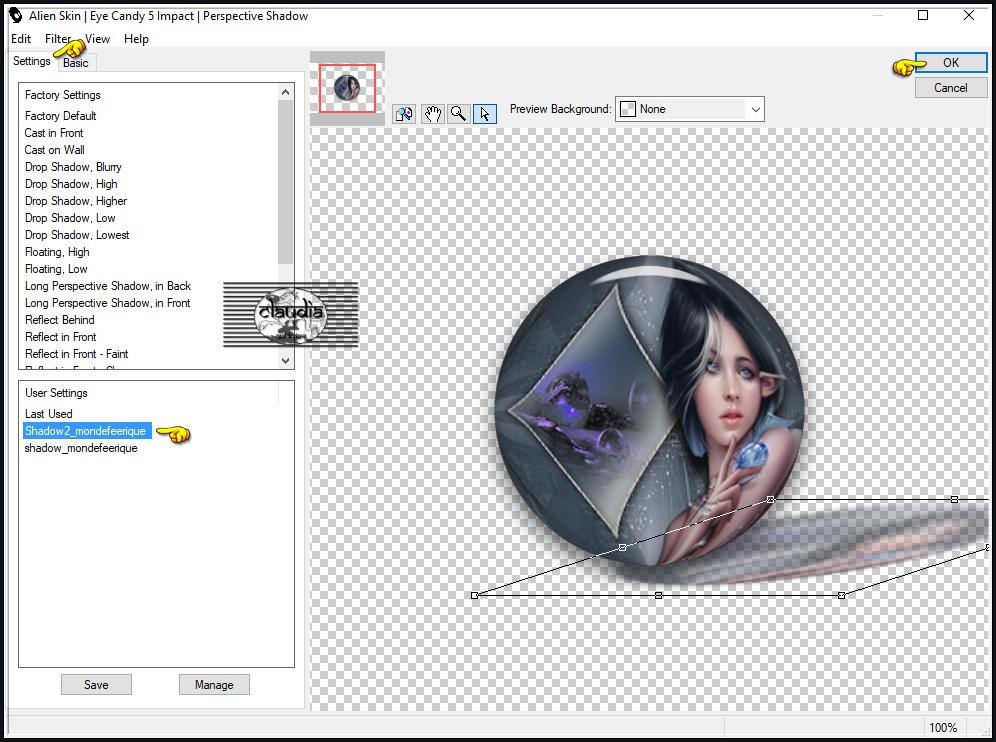Screen dimensions: 996x742
Task: Toggle the before/after preview split icon
Action: click(x=404, y=114)
